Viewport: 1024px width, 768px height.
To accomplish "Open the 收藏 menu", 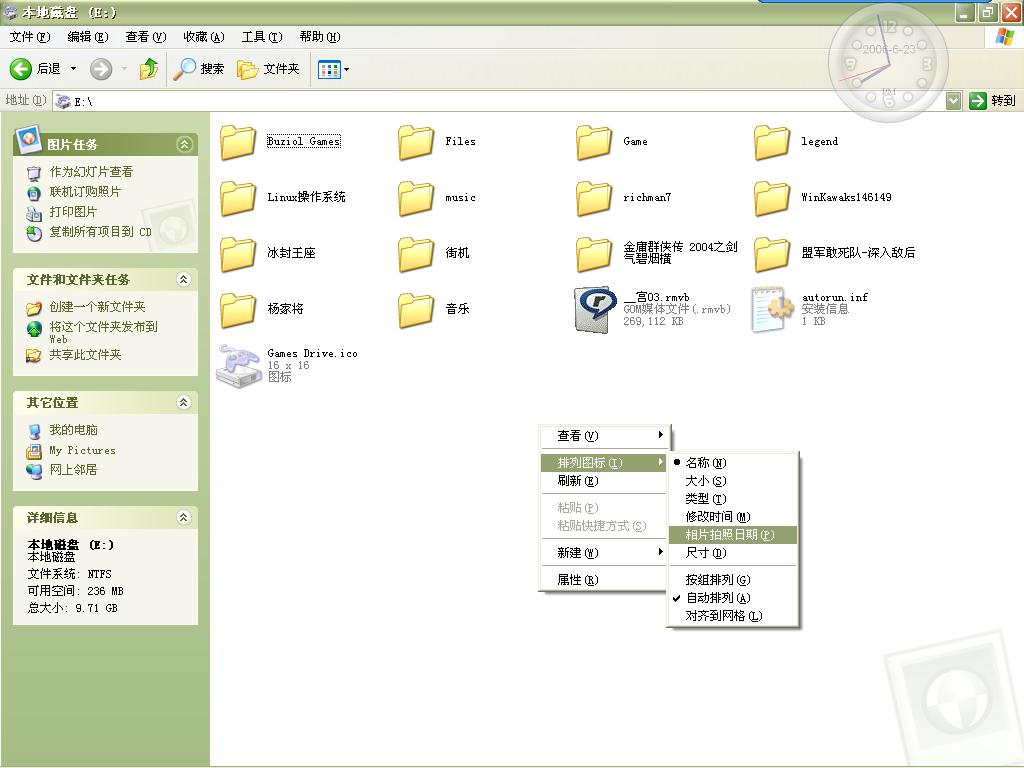I will [204, 37].
